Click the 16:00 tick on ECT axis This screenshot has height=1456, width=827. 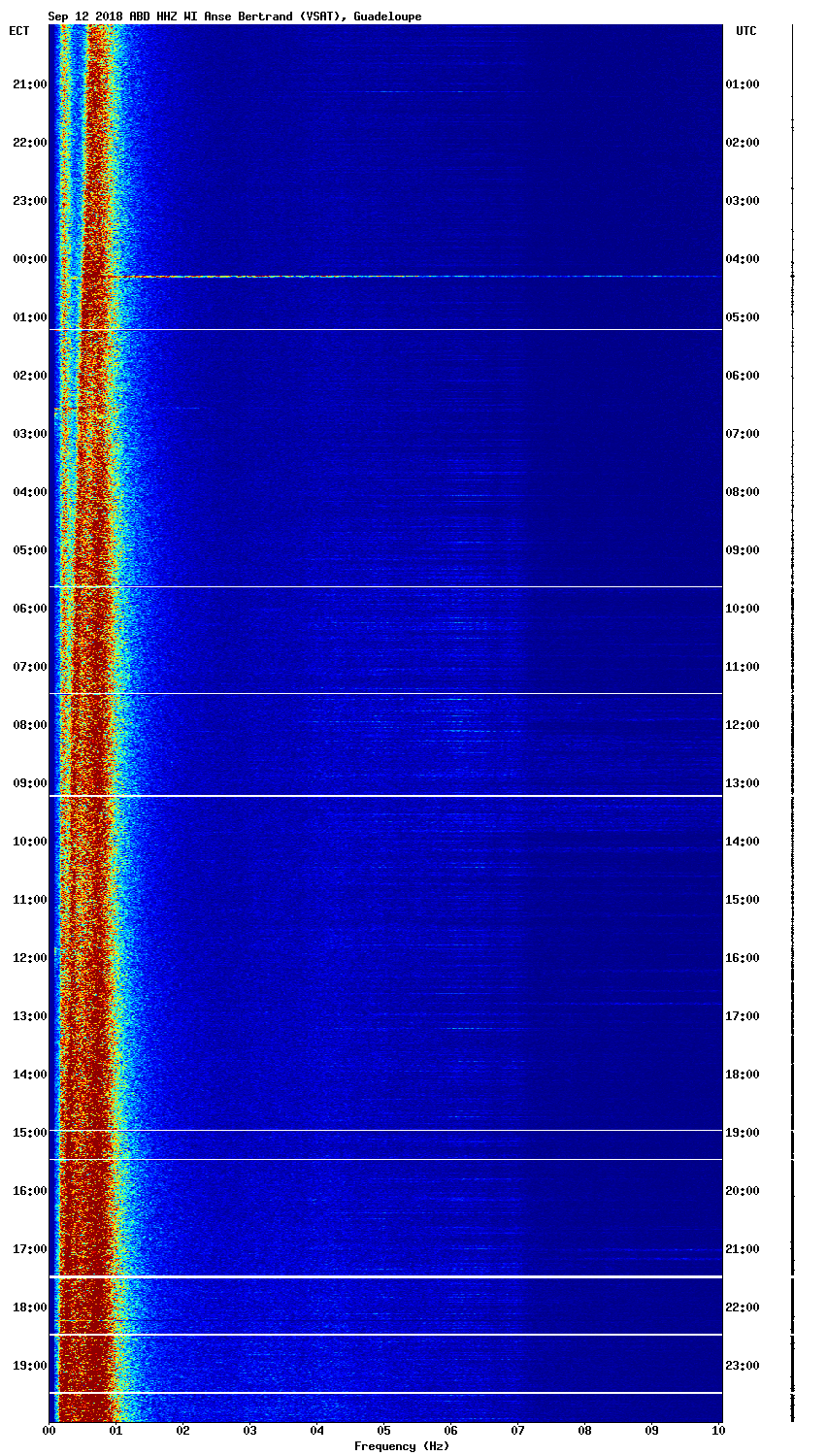[x=29, y=1191]
